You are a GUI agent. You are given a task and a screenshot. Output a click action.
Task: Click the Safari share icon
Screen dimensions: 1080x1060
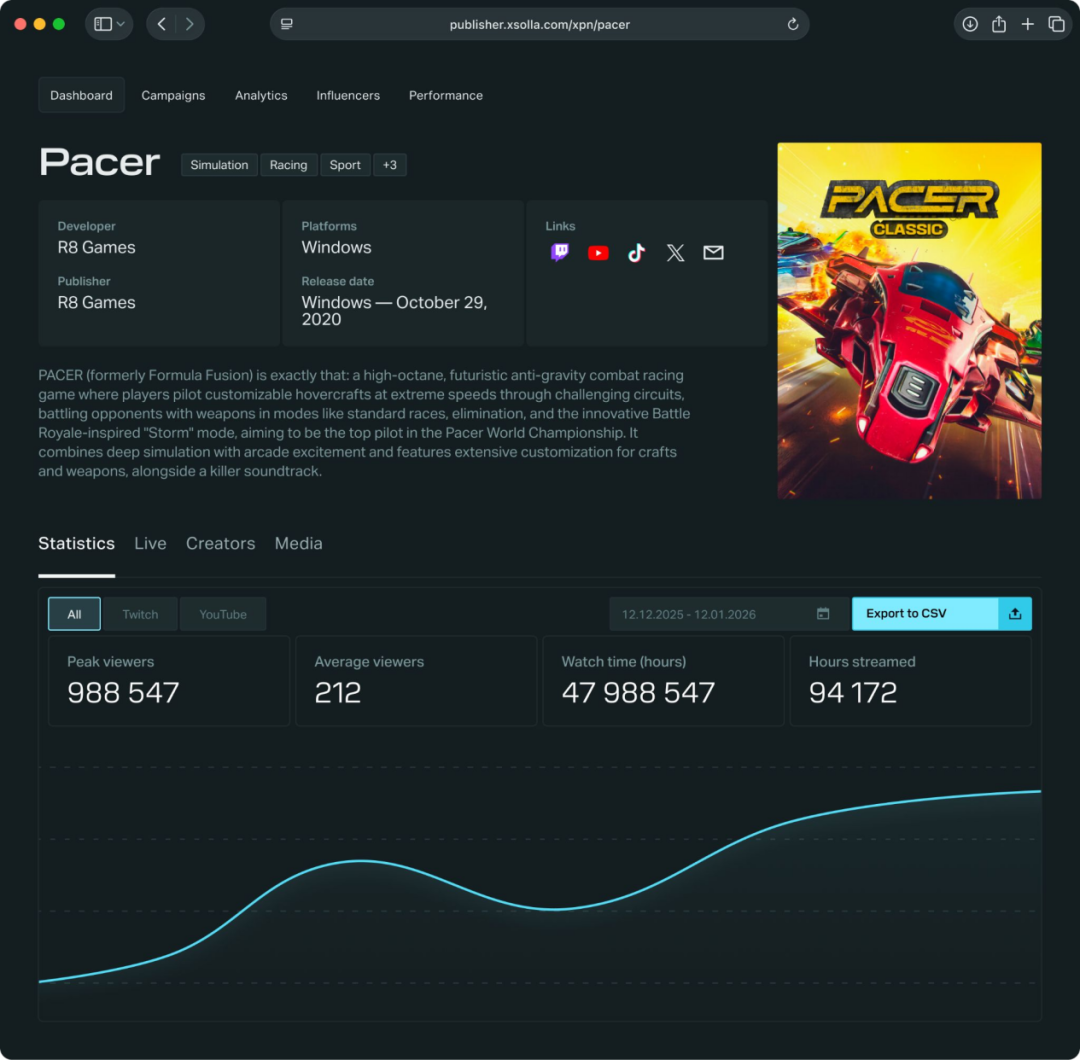tap(999, 24)
